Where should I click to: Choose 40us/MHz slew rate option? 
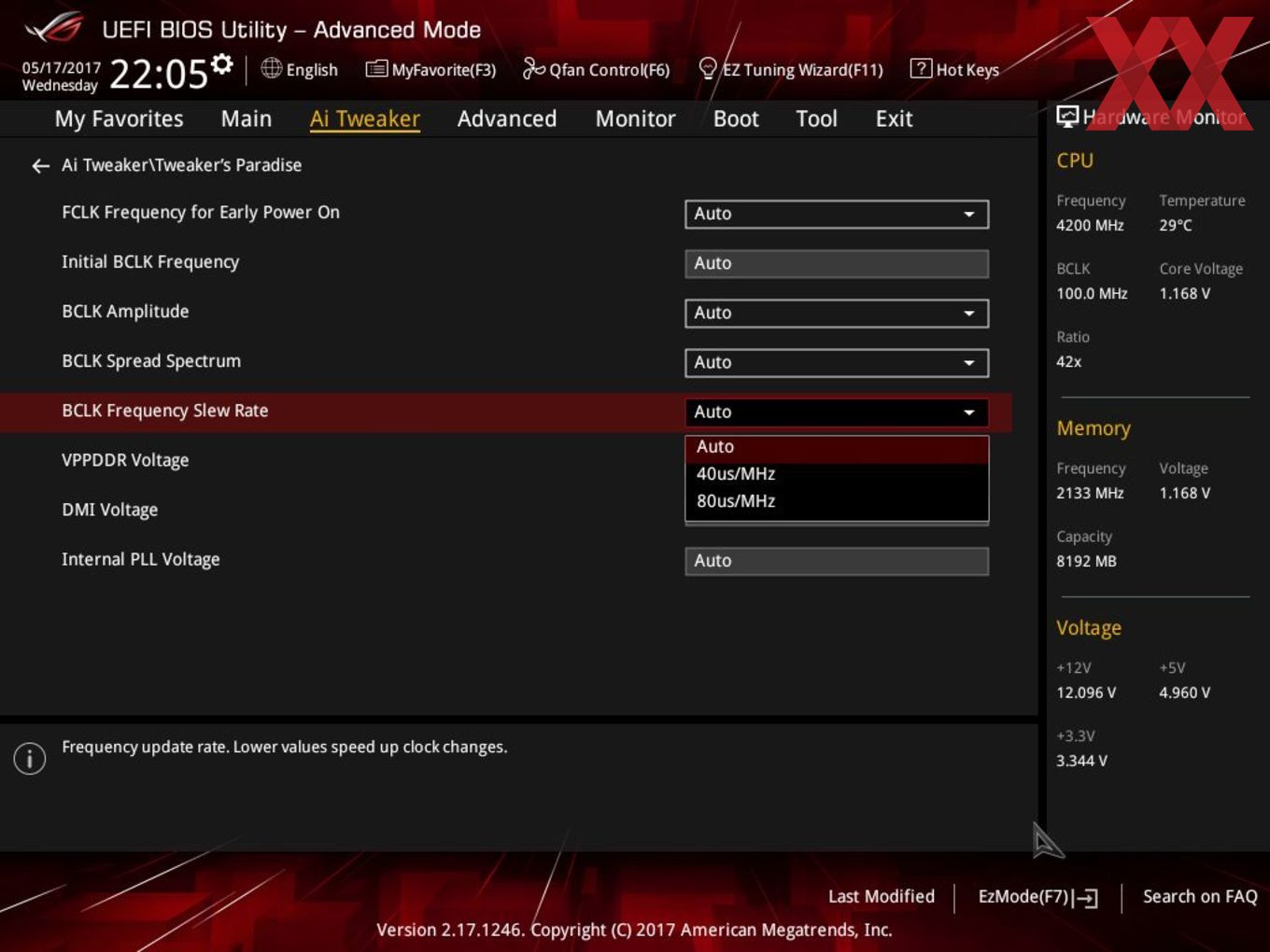click(x=837, y=474)
